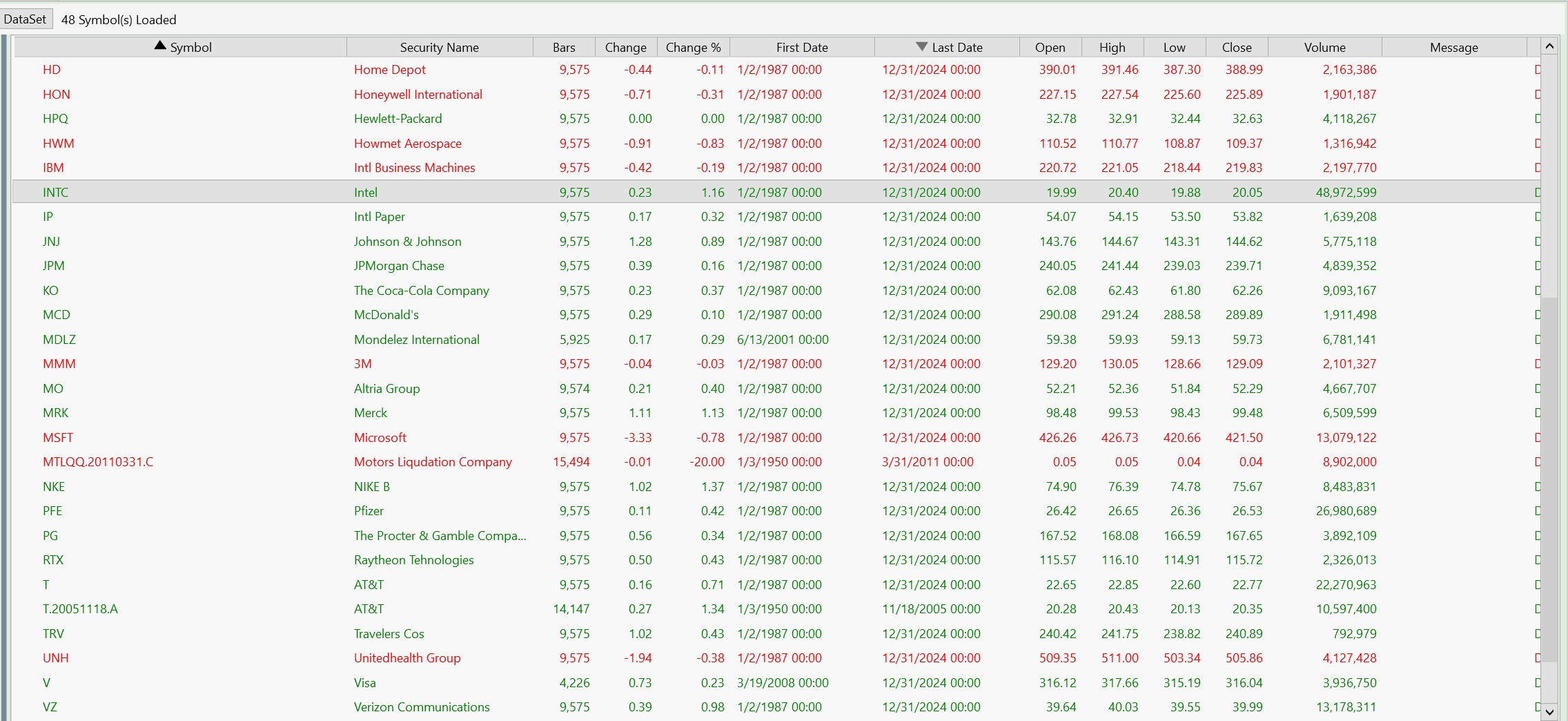Click the Message column header
The image size is (1568, 721).
tap(1453, 48)
